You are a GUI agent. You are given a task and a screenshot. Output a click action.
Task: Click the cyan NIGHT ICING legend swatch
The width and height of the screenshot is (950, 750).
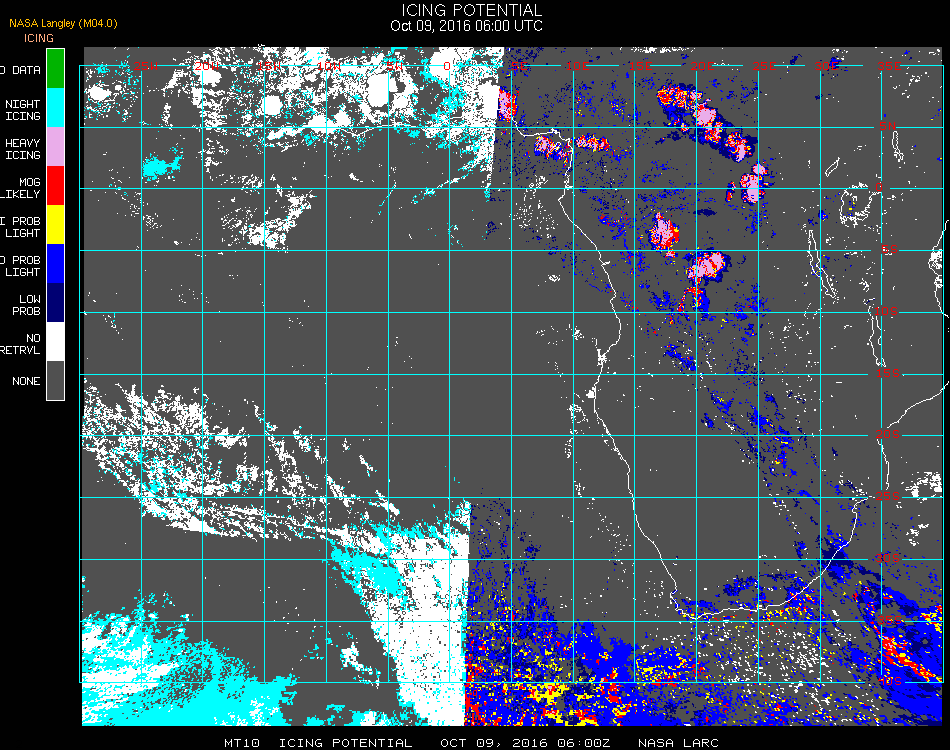point(55,107)
